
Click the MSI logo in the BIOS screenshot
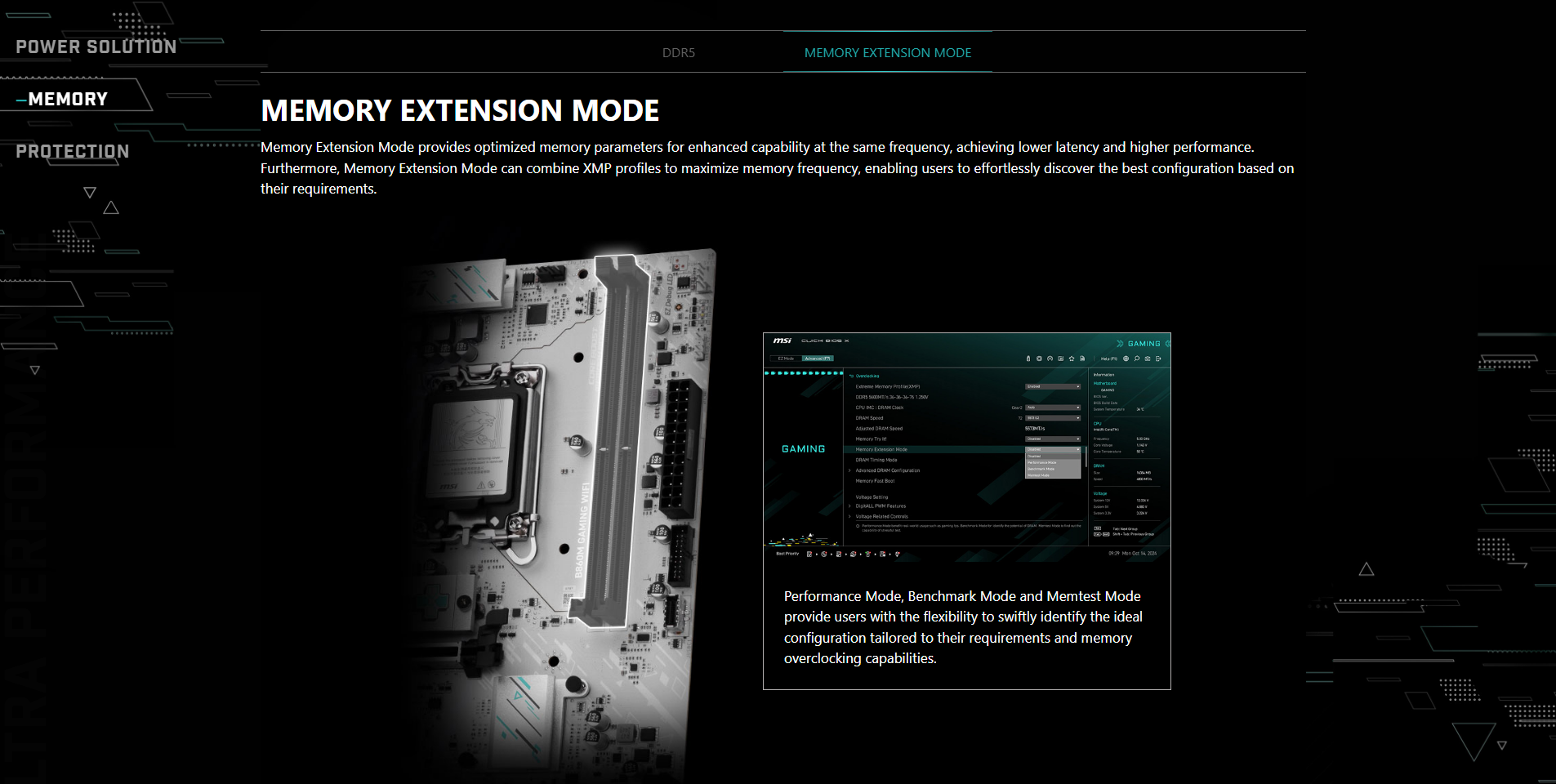[782, 341]
